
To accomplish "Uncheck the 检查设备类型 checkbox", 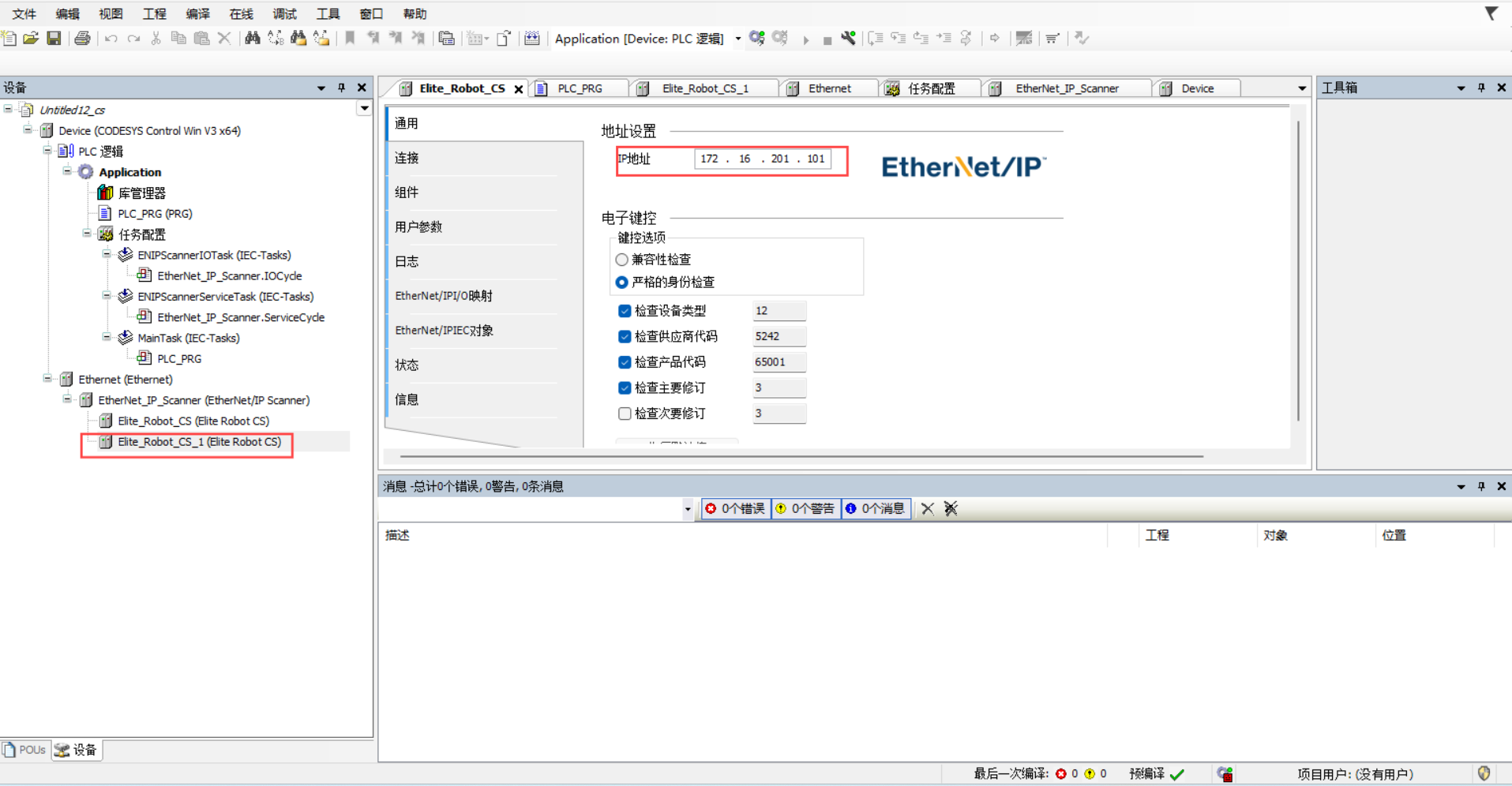I will 625,311.
